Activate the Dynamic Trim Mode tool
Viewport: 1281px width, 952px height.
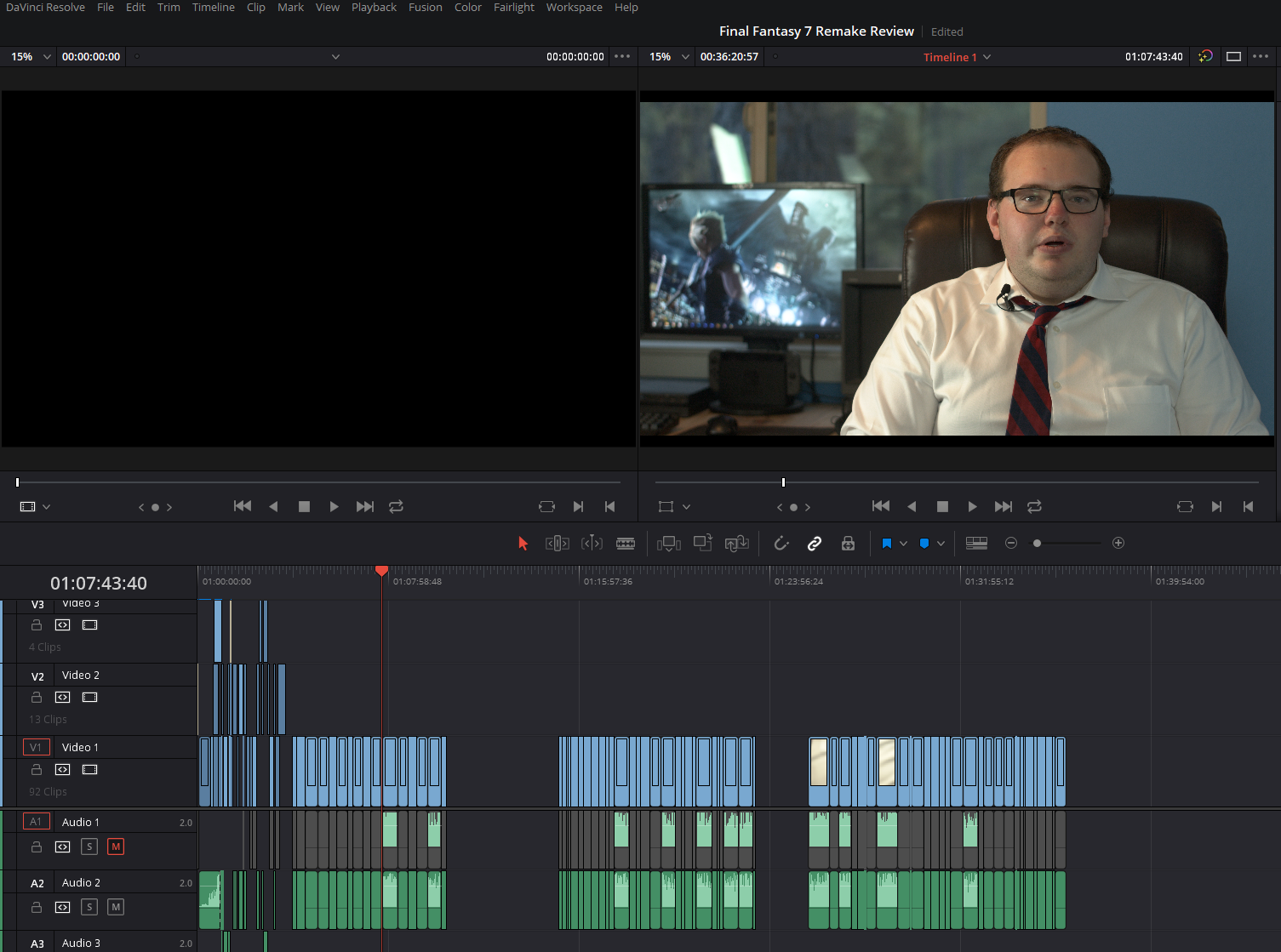[592, 543]
